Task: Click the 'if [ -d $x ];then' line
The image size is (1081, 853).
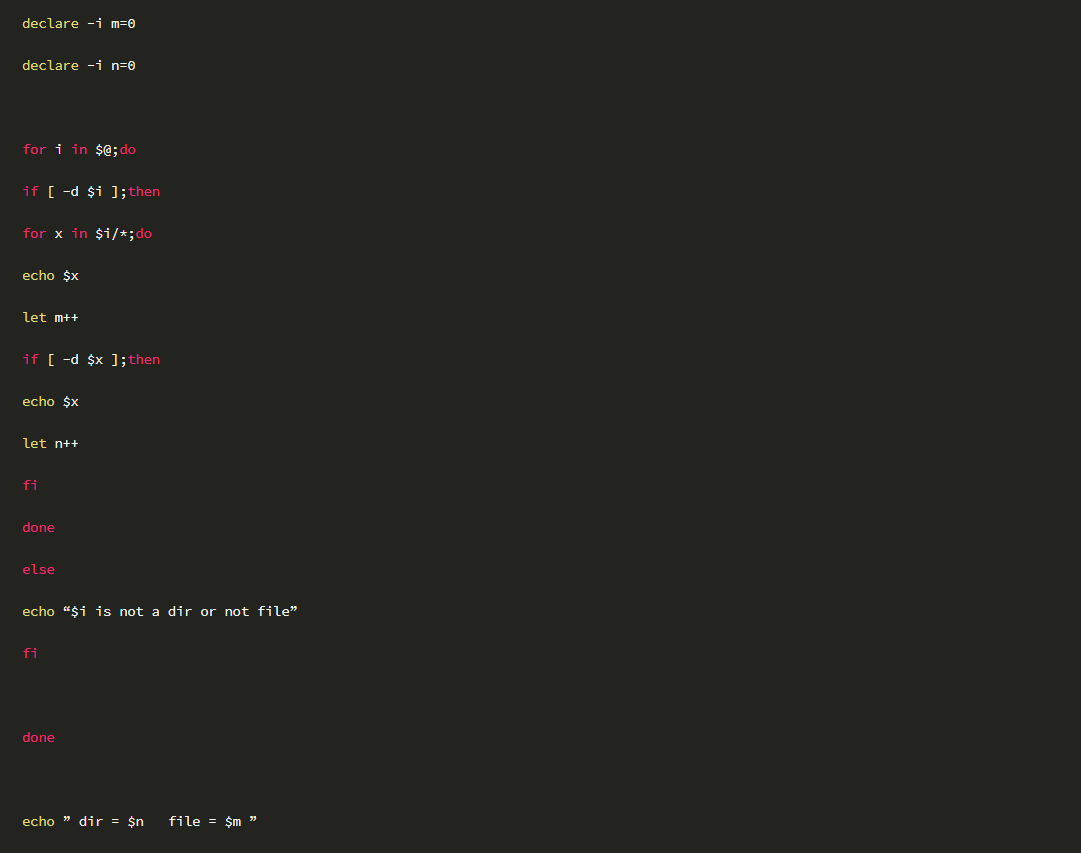Action: pyautogui.click(x=91, y=360)
